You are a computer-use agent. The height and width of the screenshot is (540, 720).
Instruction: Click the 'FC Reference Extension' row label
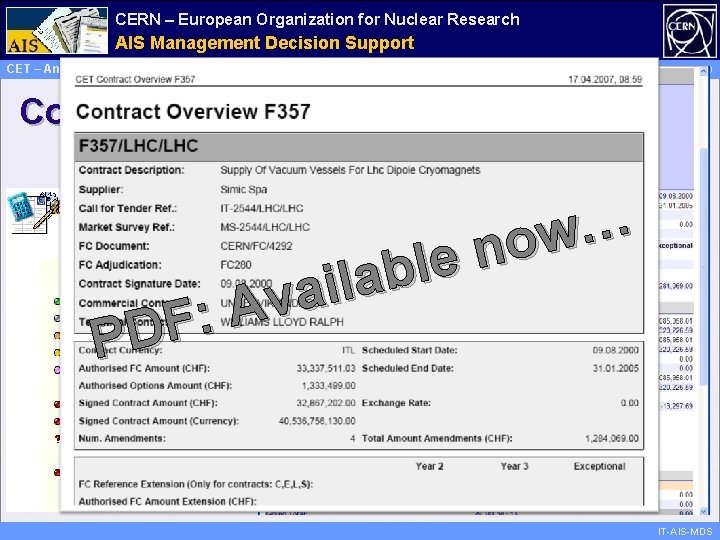196,484
